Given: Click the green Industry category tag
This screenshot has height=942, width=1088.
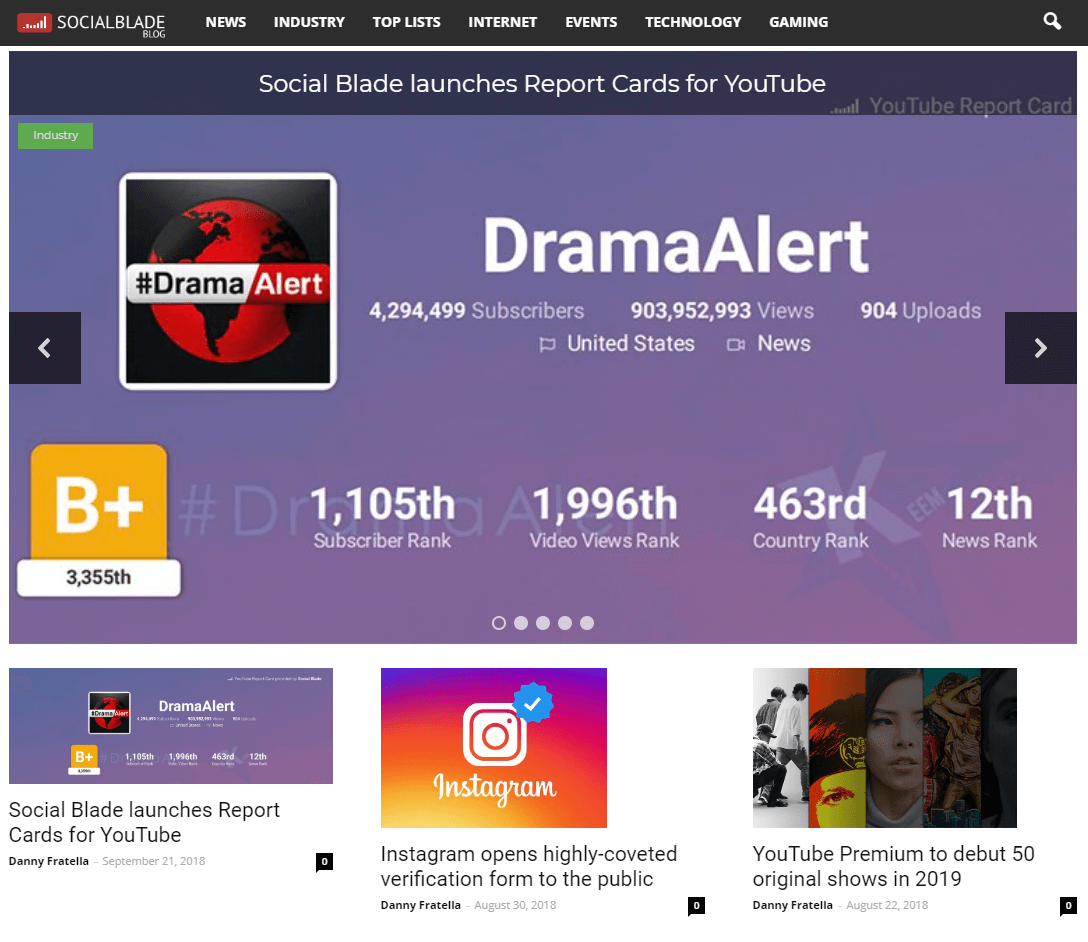Looking at the screenshot, I should (x=55, y=135).
